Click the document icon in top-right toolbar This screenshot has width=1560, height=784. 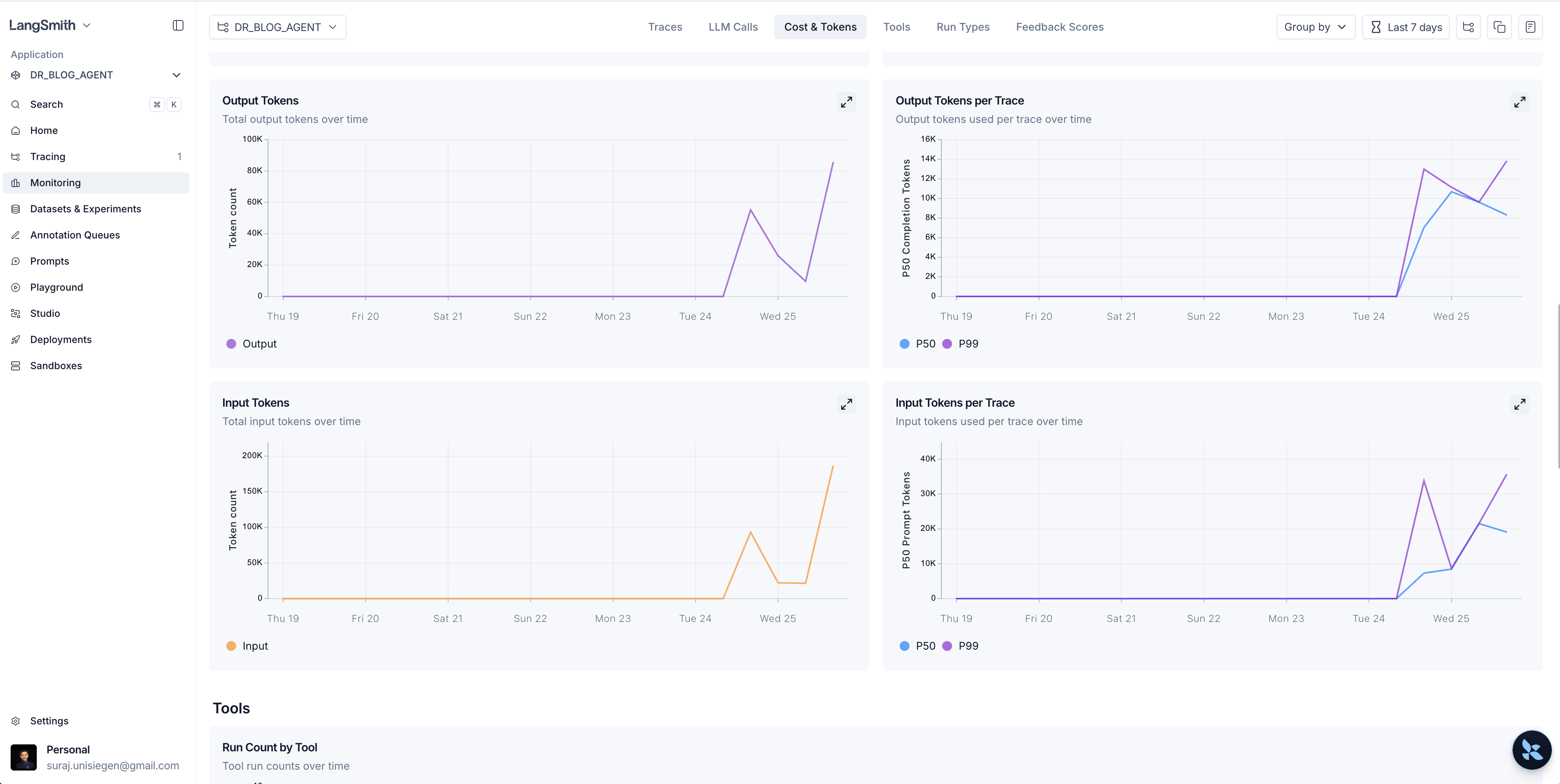(x=1530, y=27)
